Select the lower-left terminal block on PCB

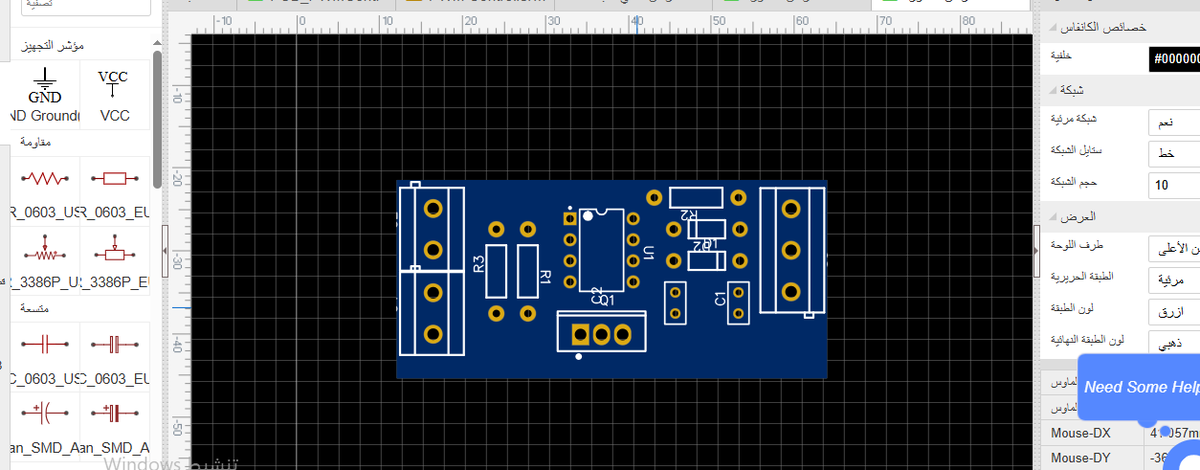[x=433, y=312]
